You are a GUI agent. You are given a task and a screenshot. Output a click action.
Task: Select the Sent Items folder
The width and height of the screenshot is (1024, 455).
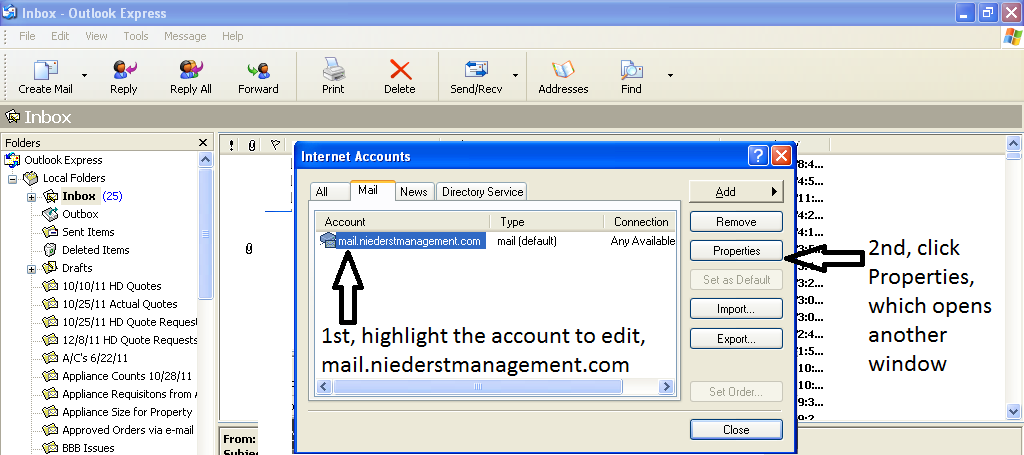[x=88, y=232]
